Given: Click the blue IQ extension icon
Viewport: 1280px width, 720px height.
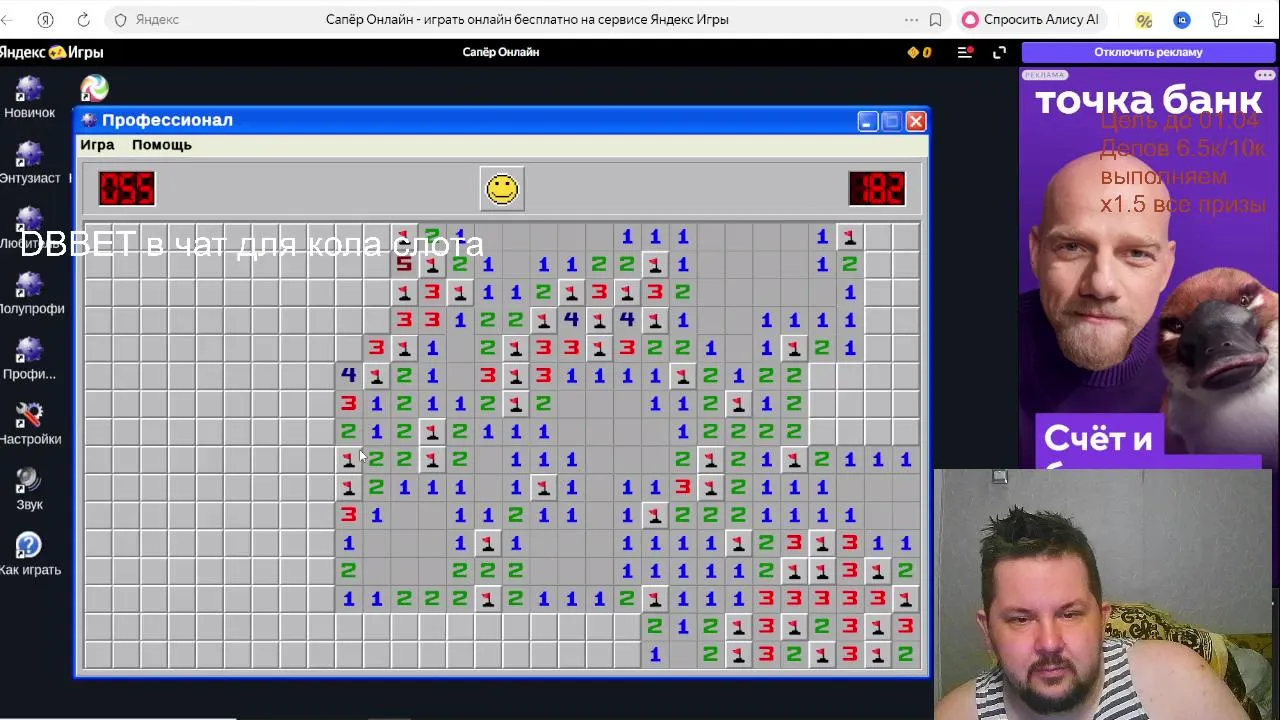Looking at the screenshot, I should point(1182,19).
